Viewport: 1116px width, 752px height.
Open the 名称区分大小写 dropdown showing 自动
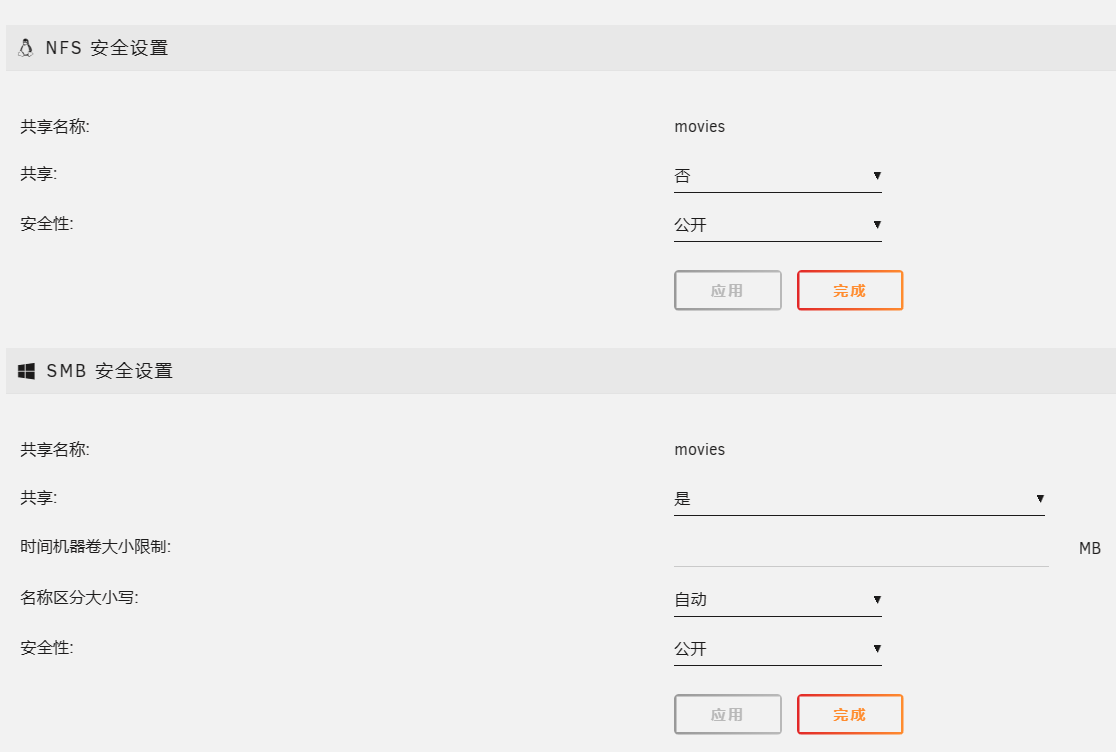tap(777, 600)
